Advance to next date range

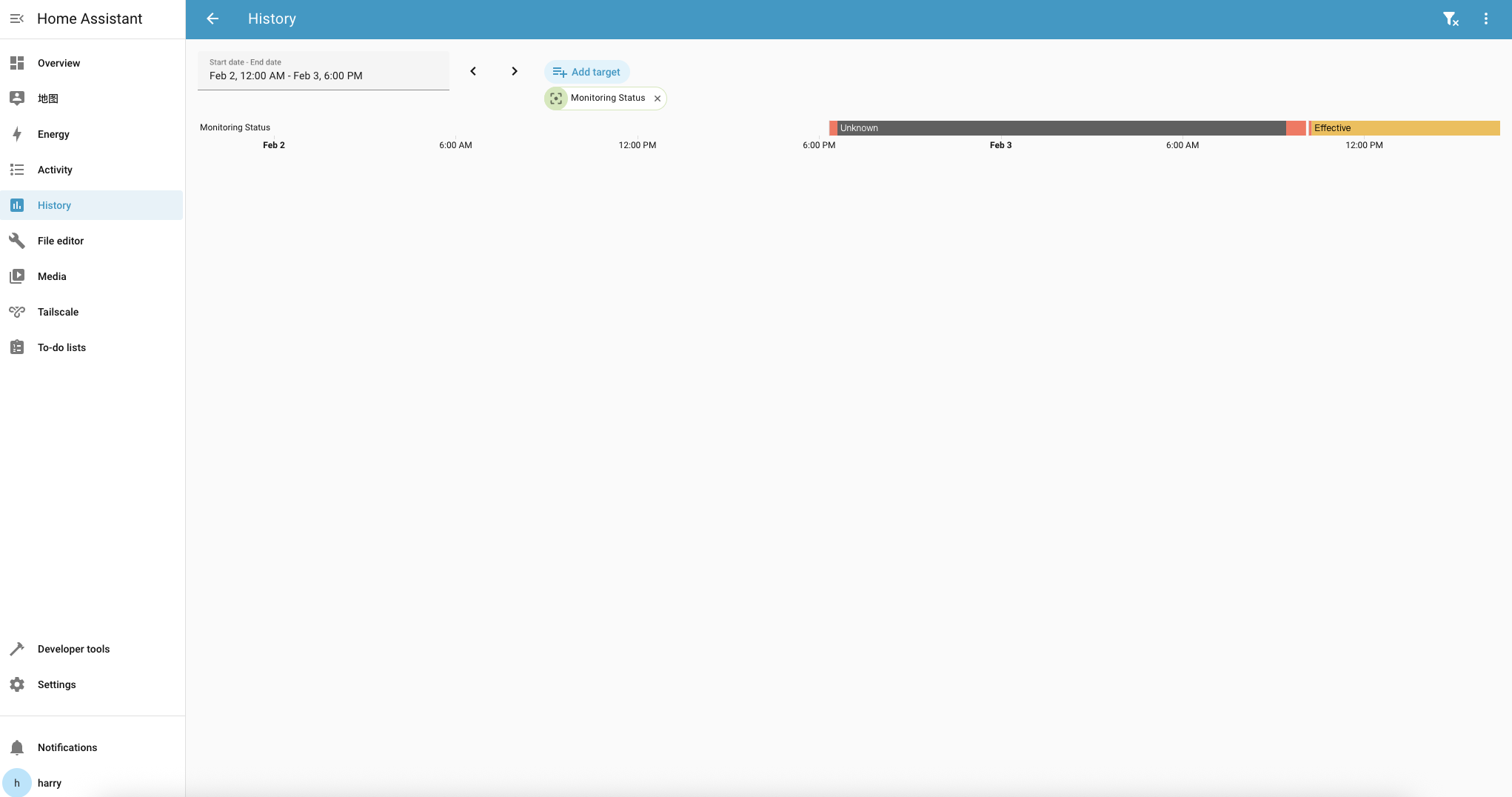click(515, 71)
